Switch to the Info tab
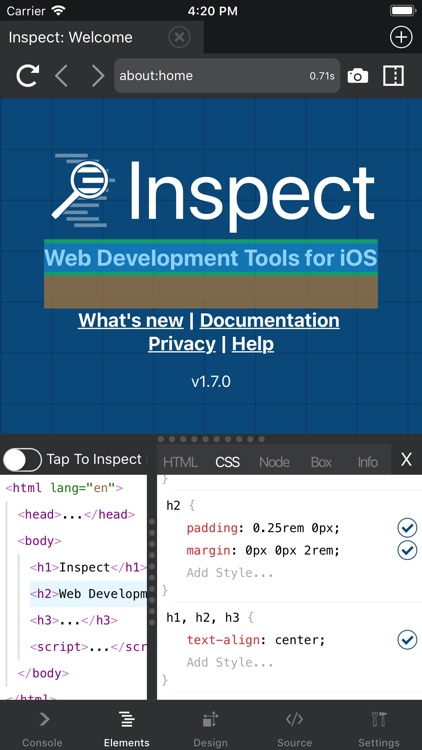422x750 pixels. tap(367, 462)
